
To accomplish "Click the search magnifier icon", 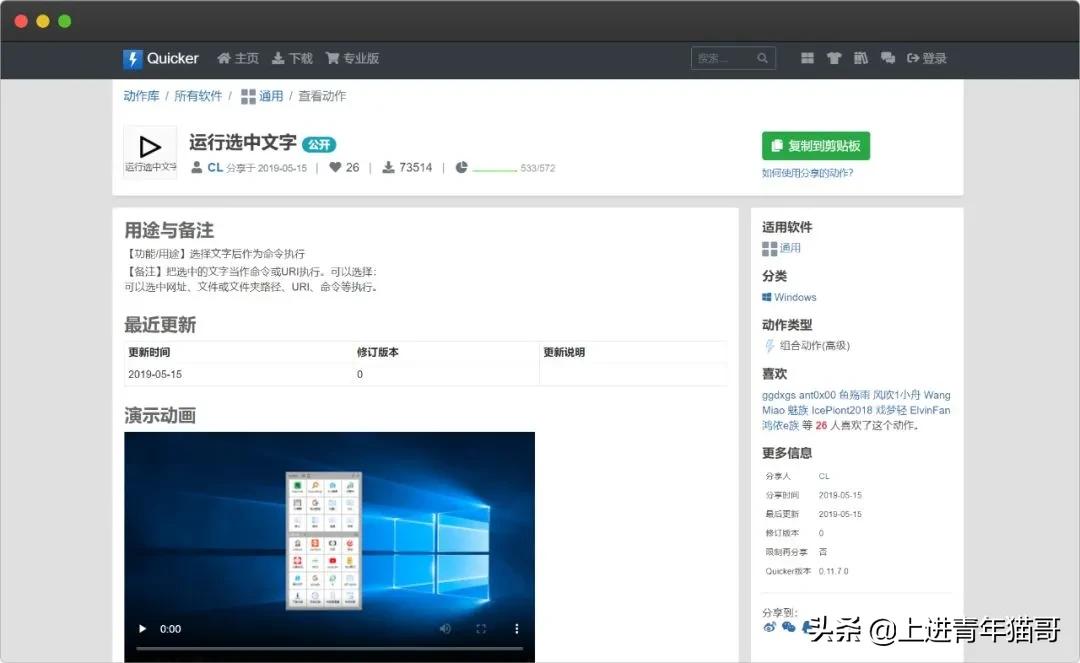I will click(x=762, y=58).
